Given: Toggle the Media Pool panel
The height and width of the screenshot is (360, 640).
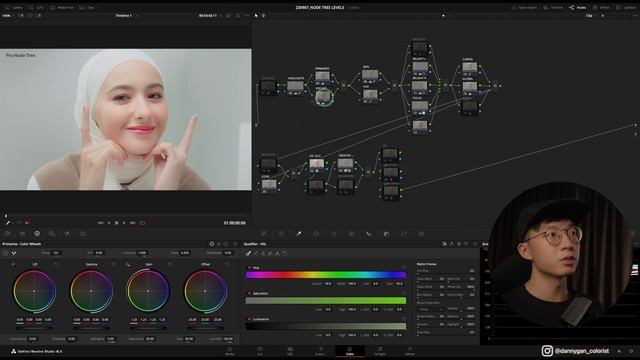Looking at the screenshot, I should tap(62, 7).
